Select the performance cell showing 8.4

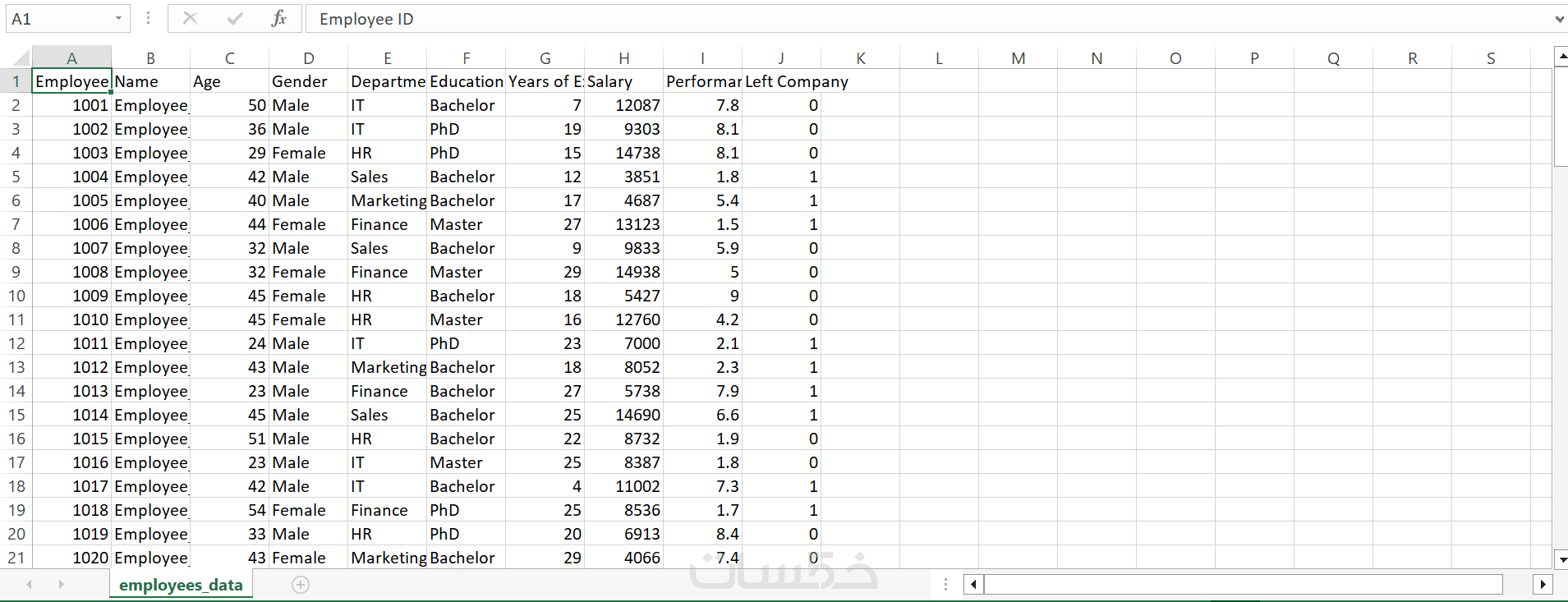(x=703, y=534)
